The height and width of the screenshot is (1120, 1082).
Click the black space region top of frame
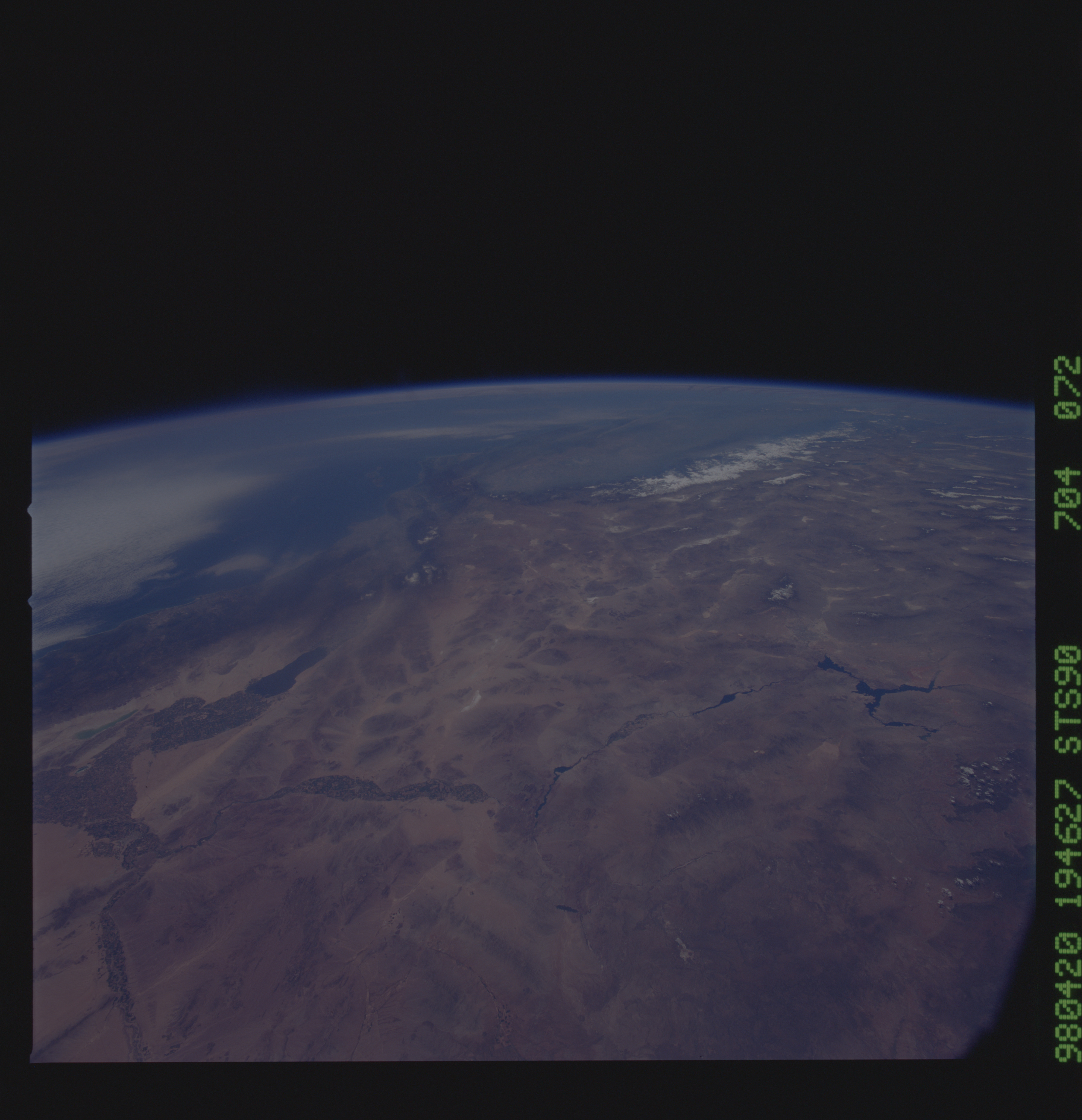[514, 171]
